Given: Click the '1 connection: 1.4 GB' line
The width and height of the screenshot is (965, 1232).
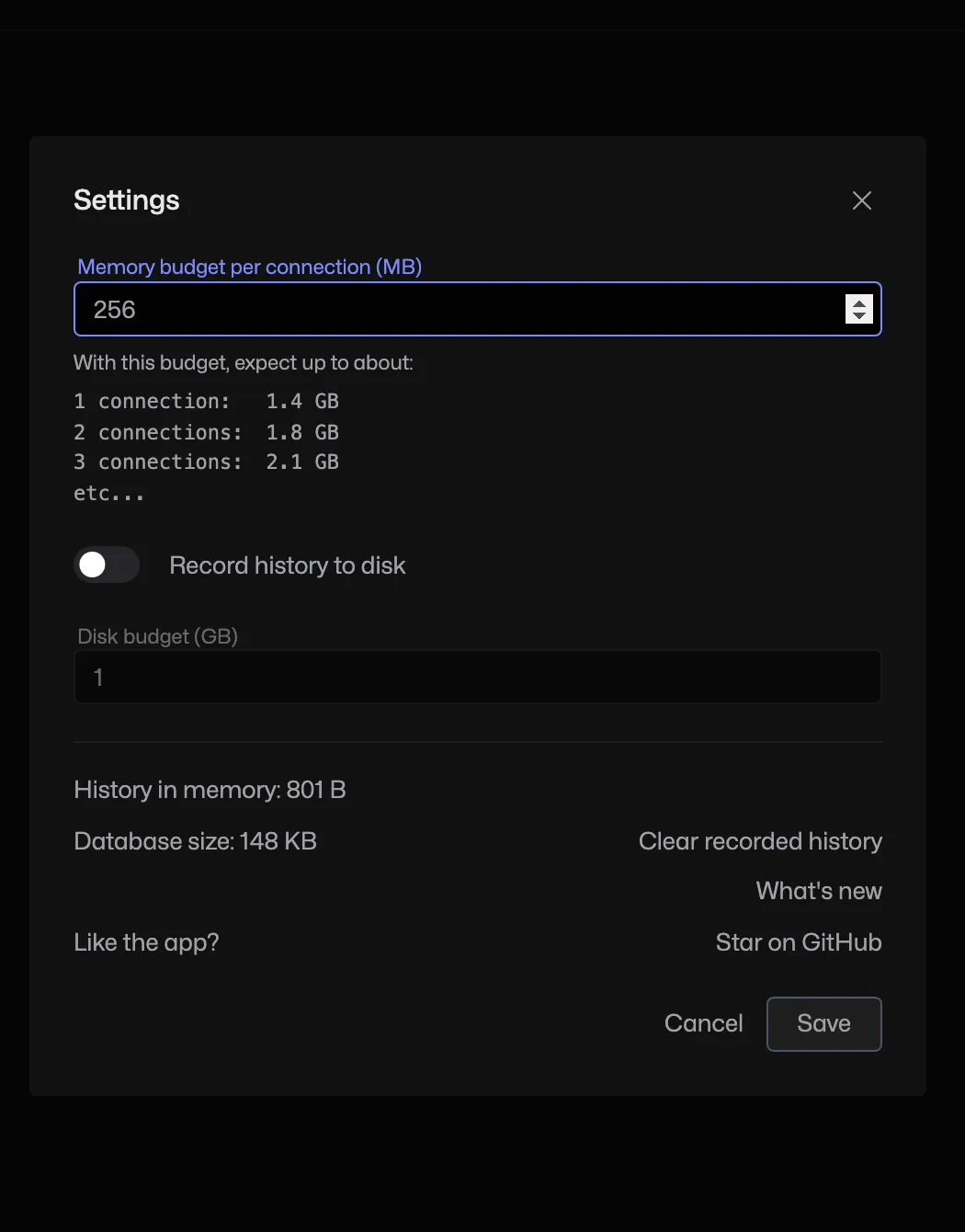Looking at the screenshot, I should [206, 401].
